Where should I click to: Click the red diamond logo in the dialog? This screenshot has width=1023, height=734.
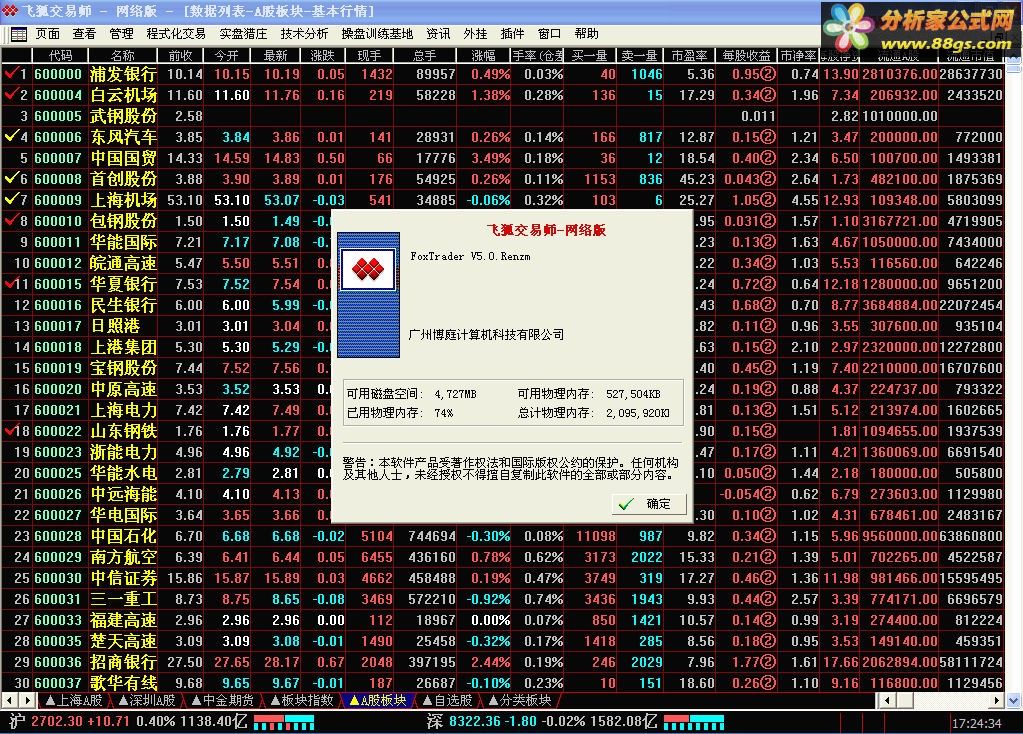click(368, 269)
